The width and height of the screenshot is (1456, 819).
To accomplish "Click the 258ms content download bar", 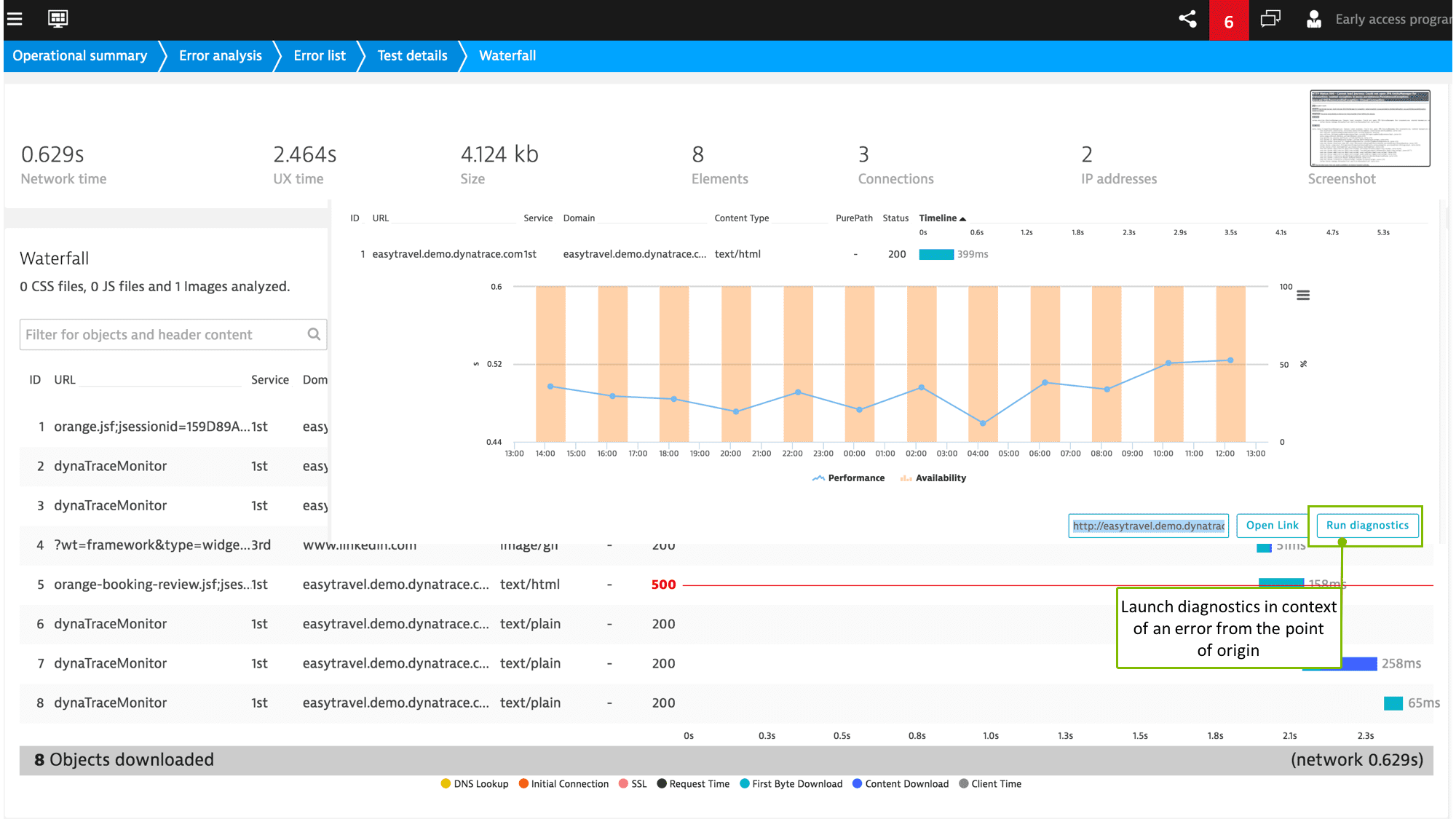I will point(1358,664).
